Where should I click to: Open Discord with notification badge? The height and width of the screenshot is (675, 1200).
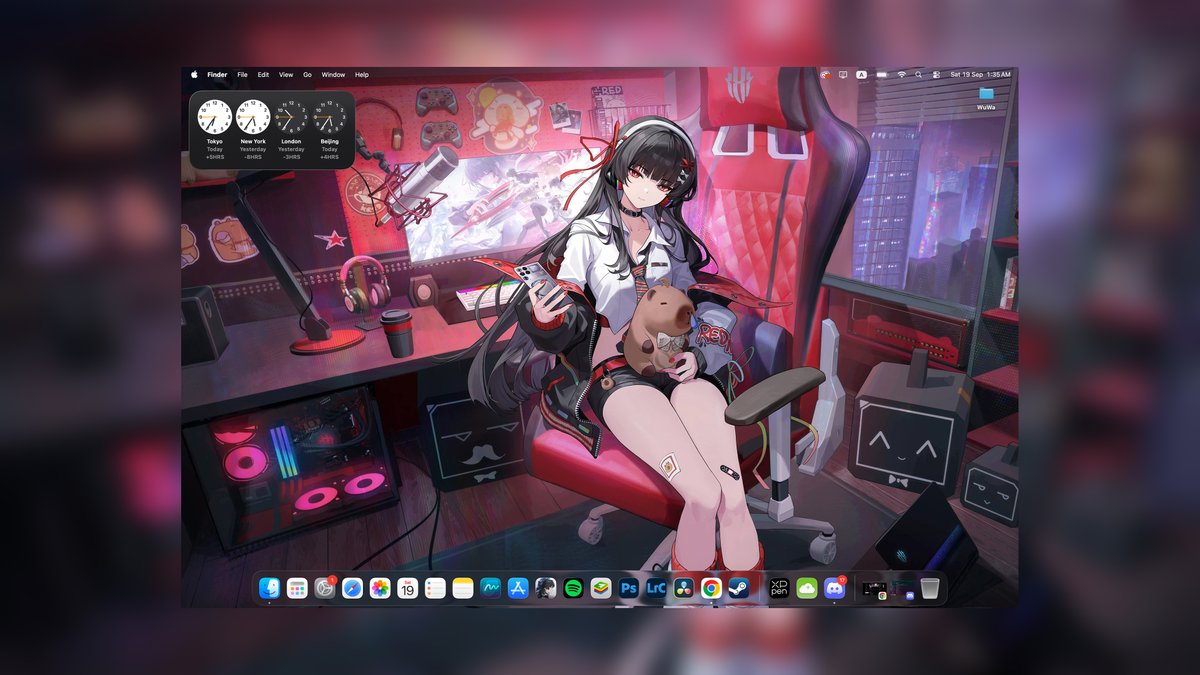click(834, 588)
